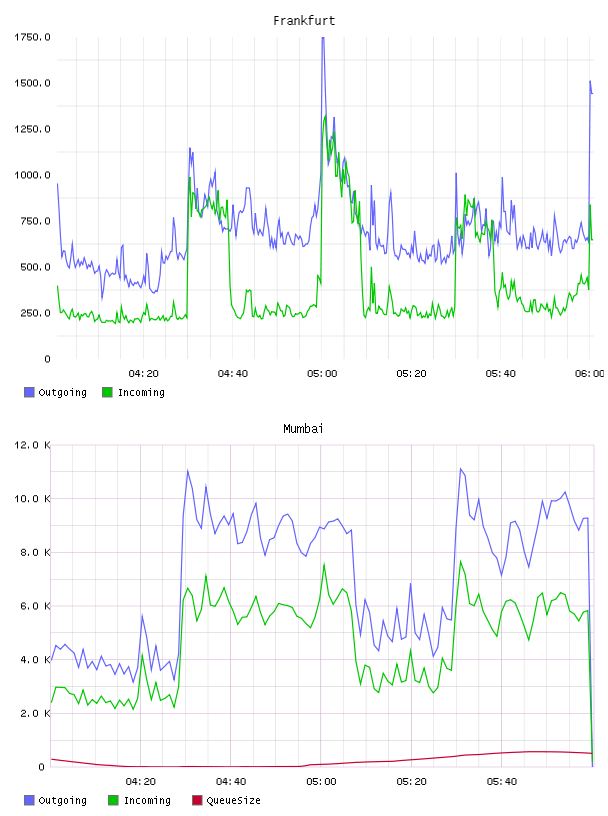Click the Incoming label in Mumbai legend
Viewport: 608px width, 816px height.
tap(147, 801)
